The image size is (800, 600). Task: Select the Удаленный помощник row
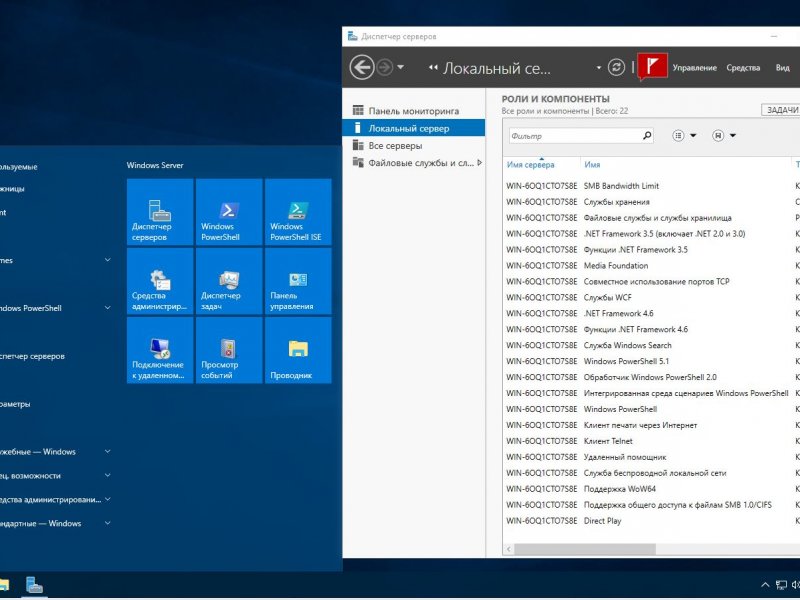651,457
